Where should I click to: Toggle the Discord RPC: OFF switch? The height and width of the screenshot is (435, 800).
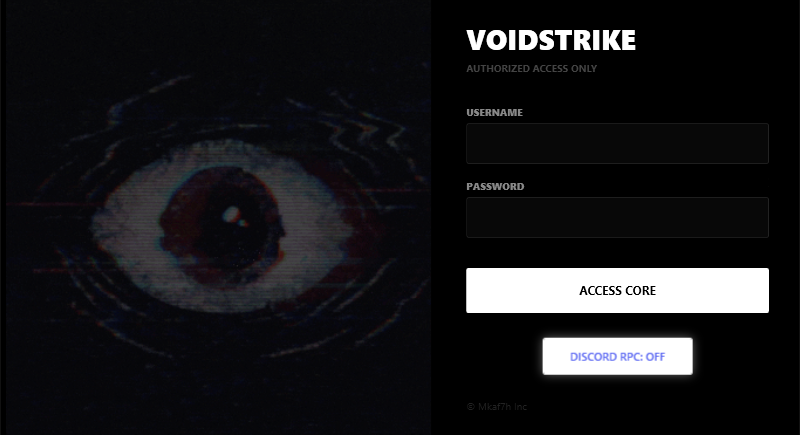617,356
